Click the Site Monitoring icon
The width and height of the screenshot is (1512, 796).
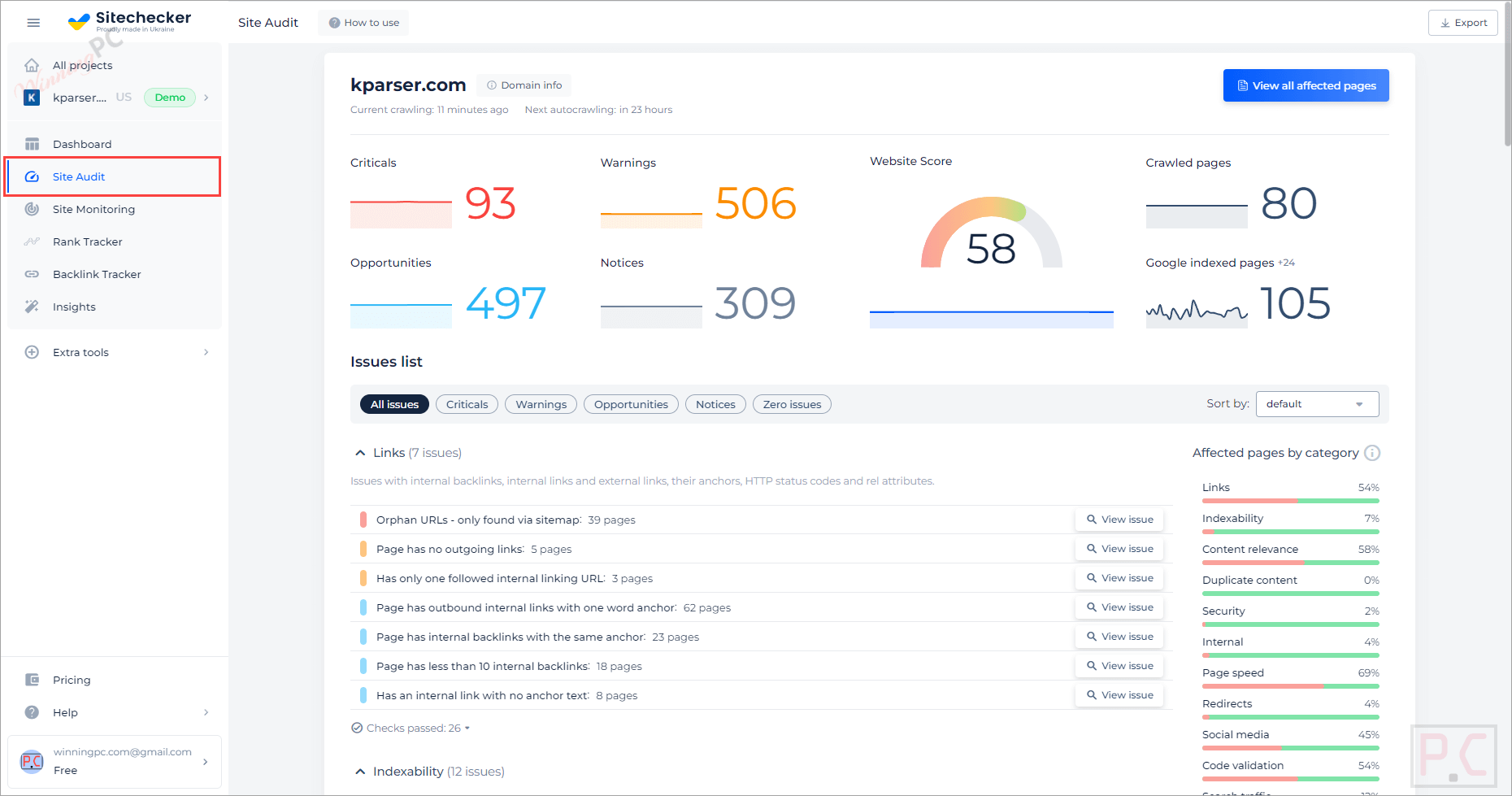coord(32,209)
